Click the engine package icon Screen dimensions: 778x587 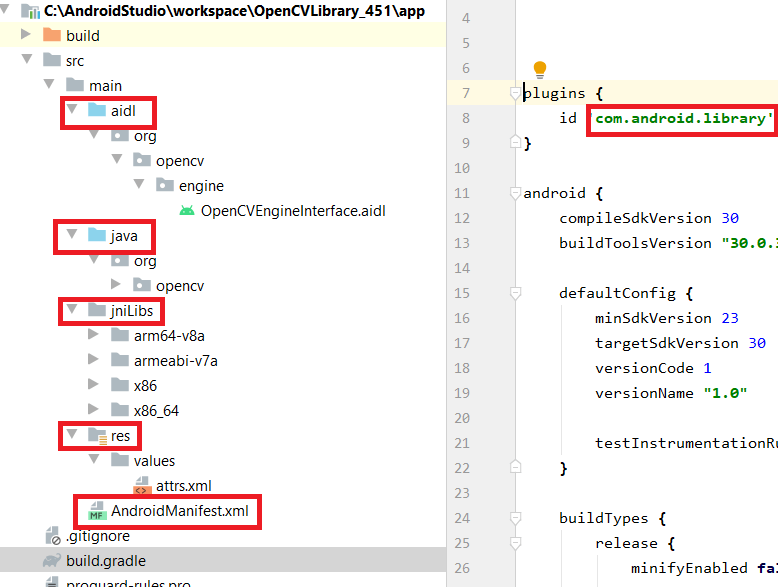tap(165, 185)
